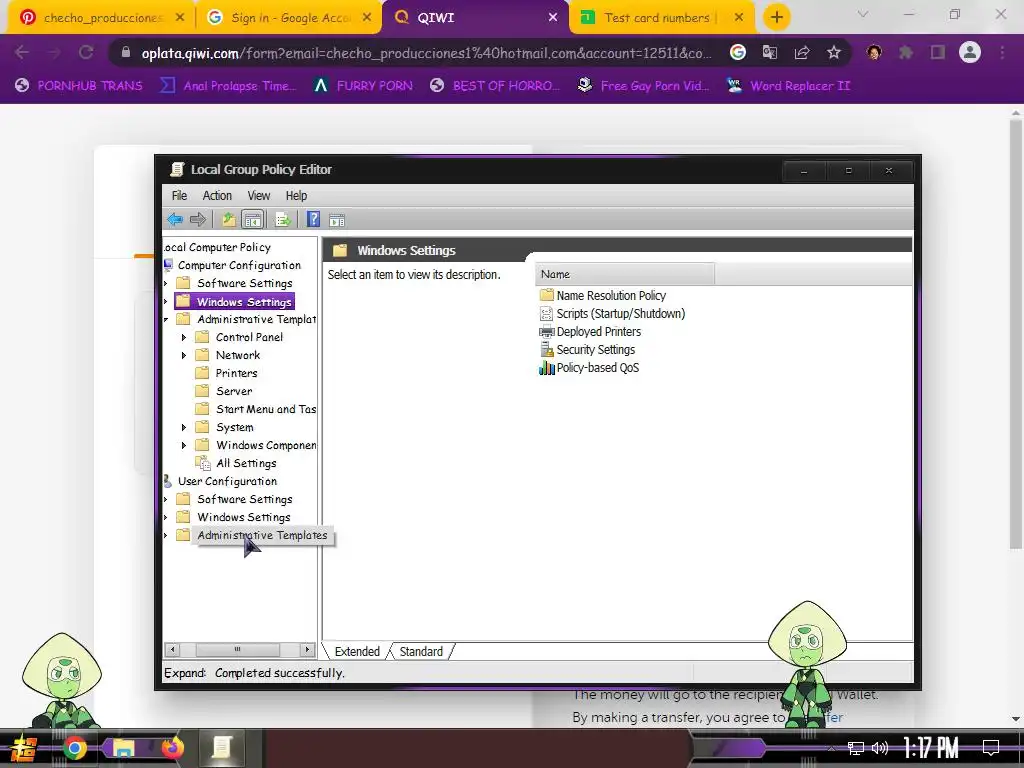
Task: Select Computer Configuration node
Action: coord(239,265)
